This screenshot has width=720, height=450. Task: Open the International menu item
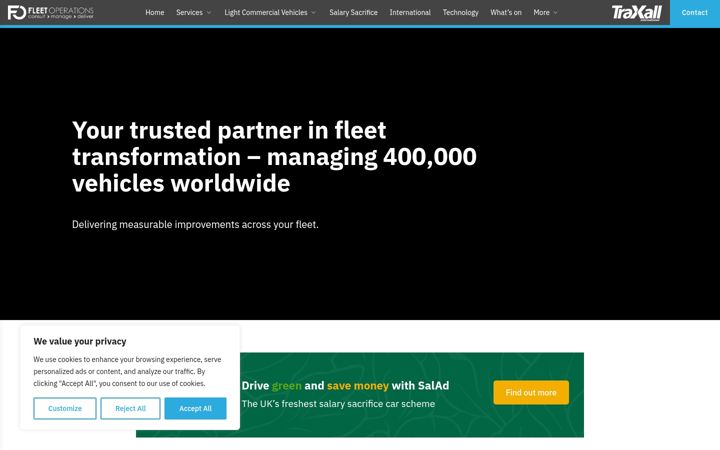(x=410, y=12)
